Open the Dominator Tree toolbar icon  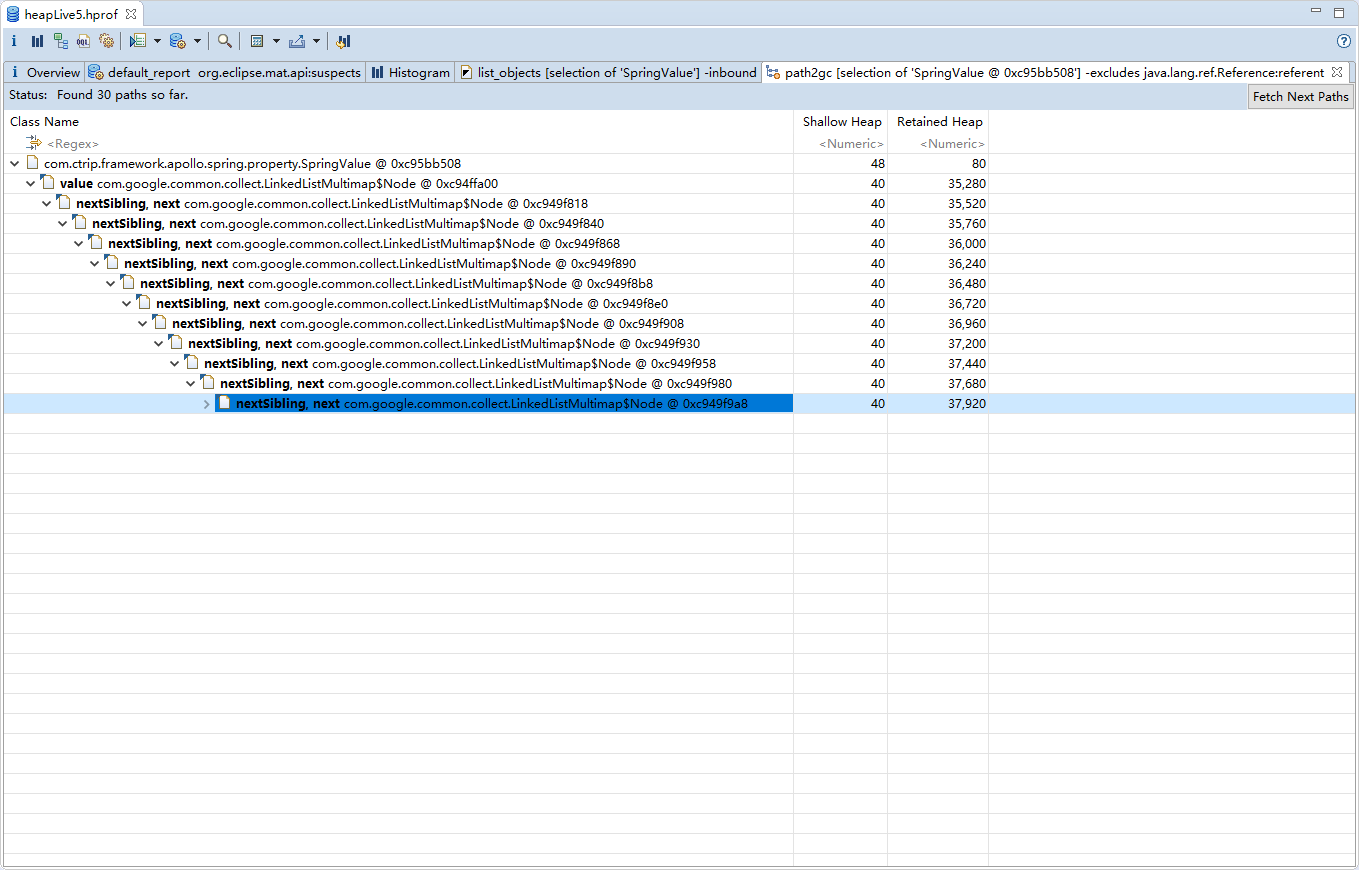[61, 41]
